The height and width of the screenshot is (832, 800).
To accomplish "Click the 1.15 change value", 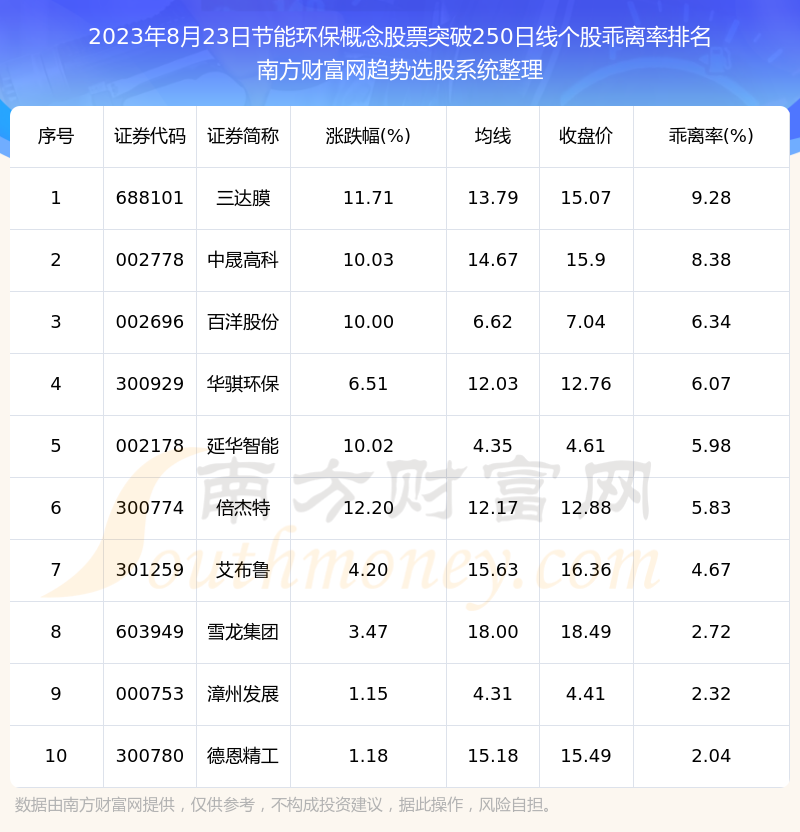I will 368,694.
